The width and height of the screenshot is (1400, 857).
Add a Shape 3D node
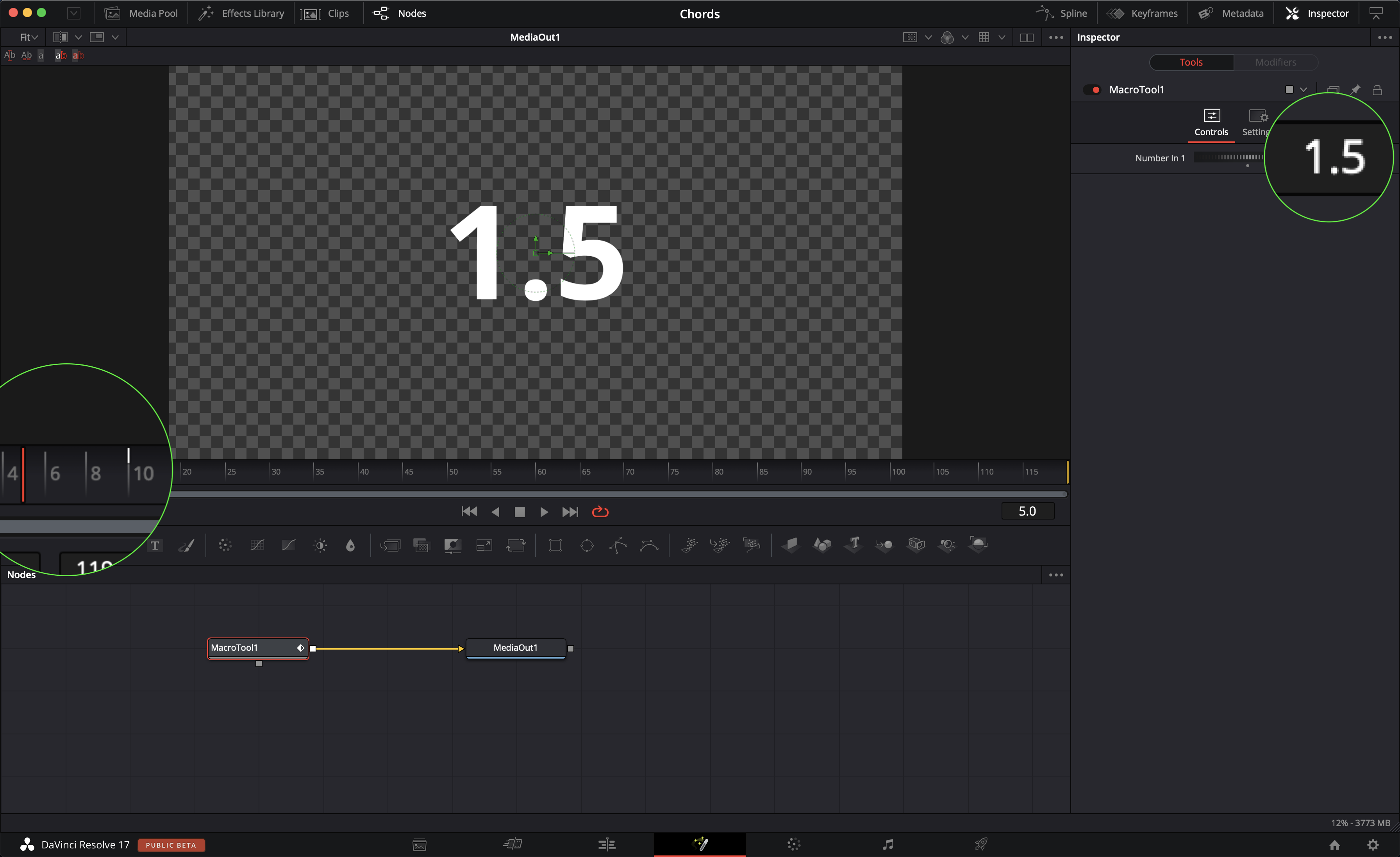click(822, 545)
